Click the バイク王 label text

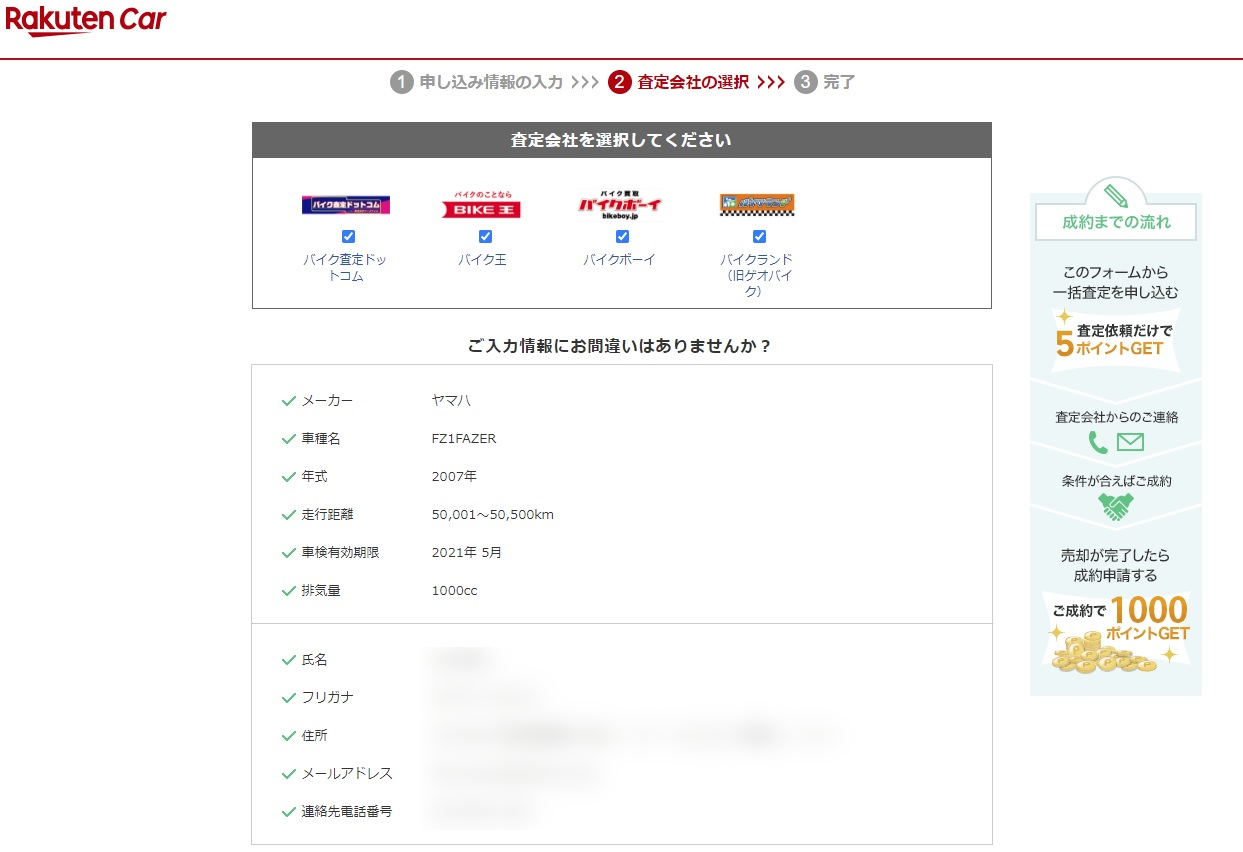click(x=483, y=260)
